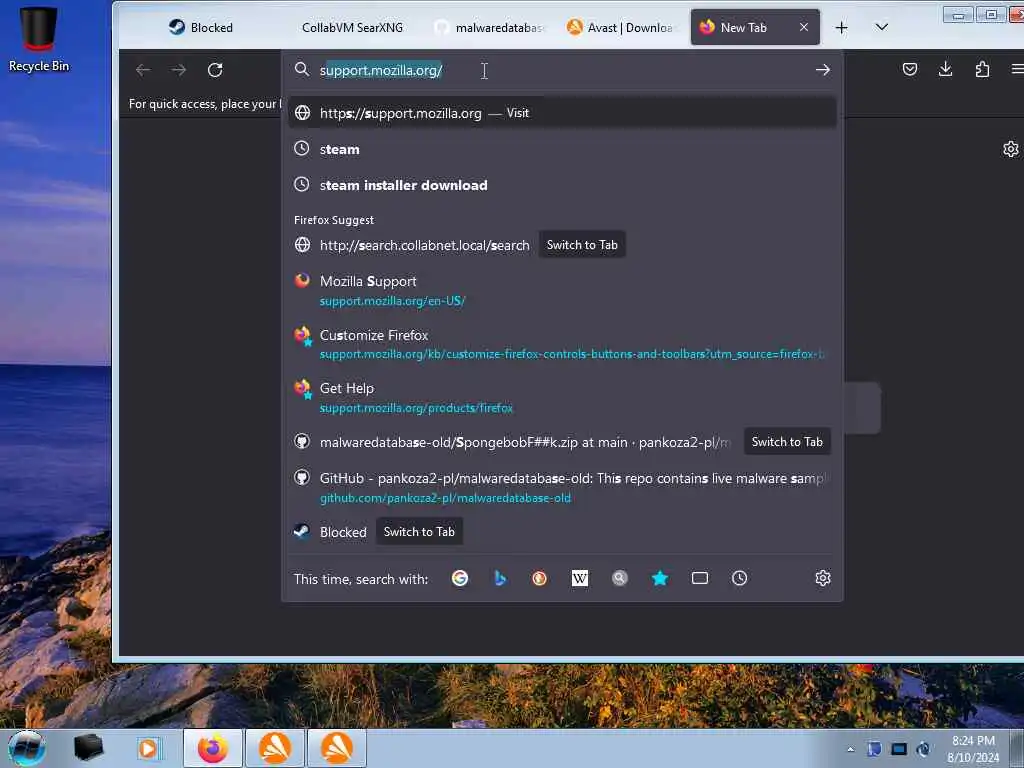This screenshot has height=768, width=1024.
Task: Select http://search.collabnet.local/search suggestion
Action: [424, 245]
